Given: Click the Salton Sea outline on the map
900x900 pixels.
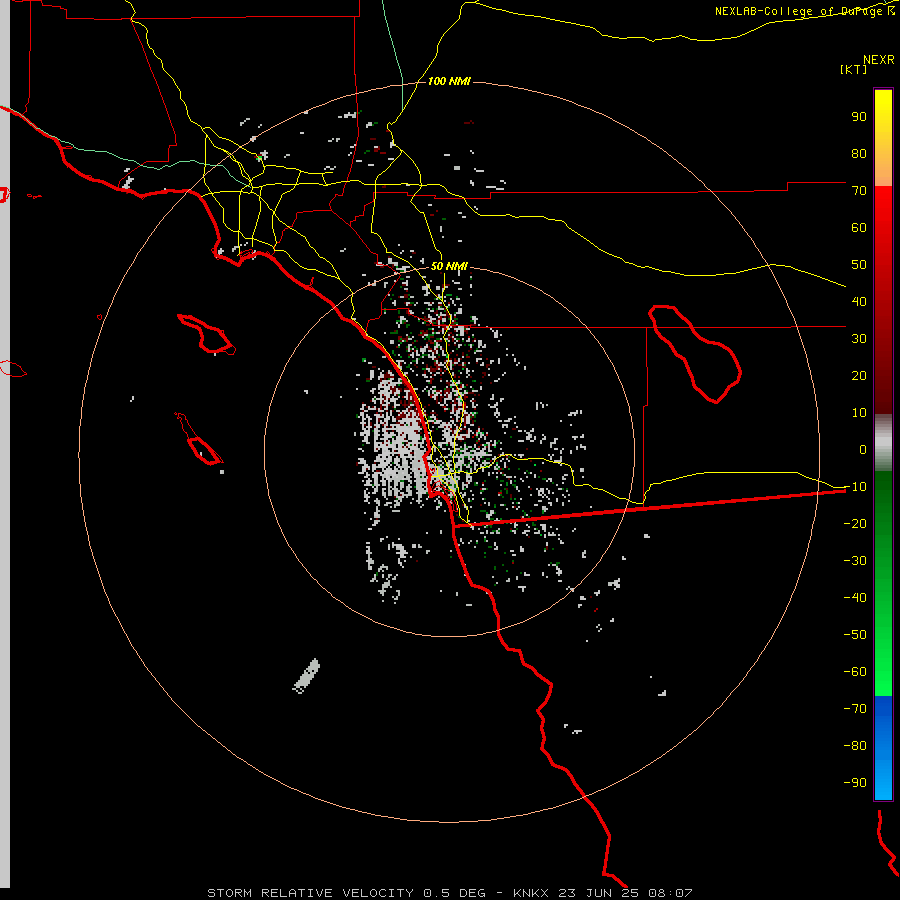Looking at the screenshot, I should (694, 354).
